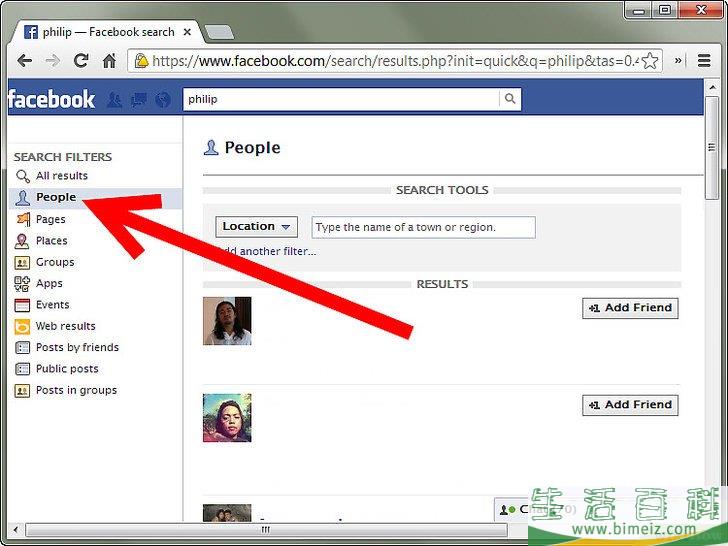Viewport: 728px width, 546px height.
Task: Click the Facebook search box with philip
Action: [341, 99]
